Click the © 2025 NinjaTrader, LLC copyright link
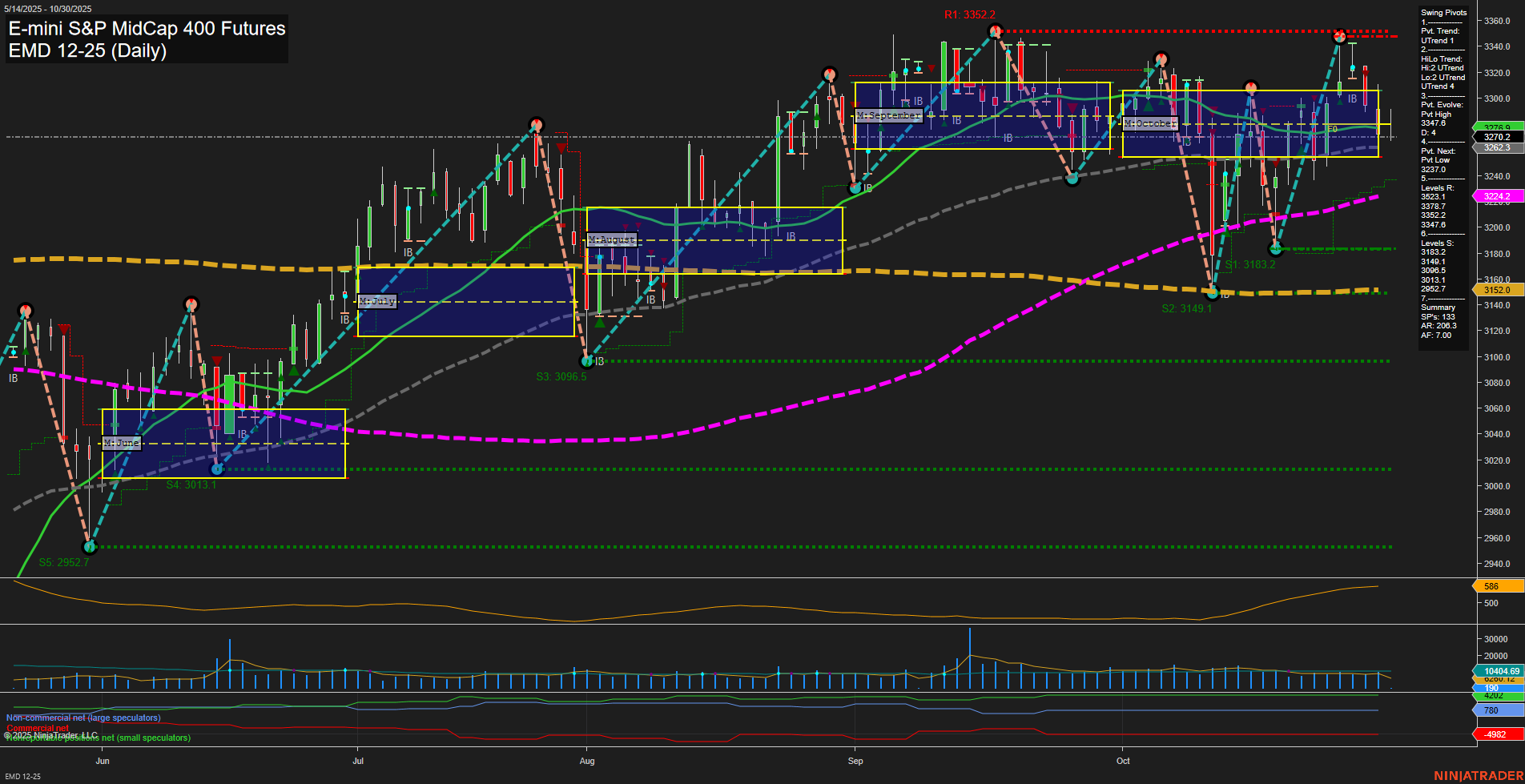Viewport: 1525px width, 784px height. 50,734
